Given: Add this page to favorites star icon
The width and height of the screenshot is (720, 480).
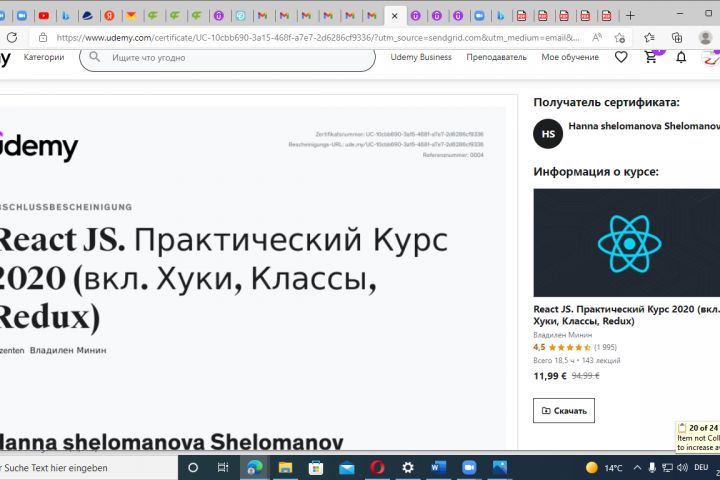Looking at the screenshot, I should coord(620,37).
